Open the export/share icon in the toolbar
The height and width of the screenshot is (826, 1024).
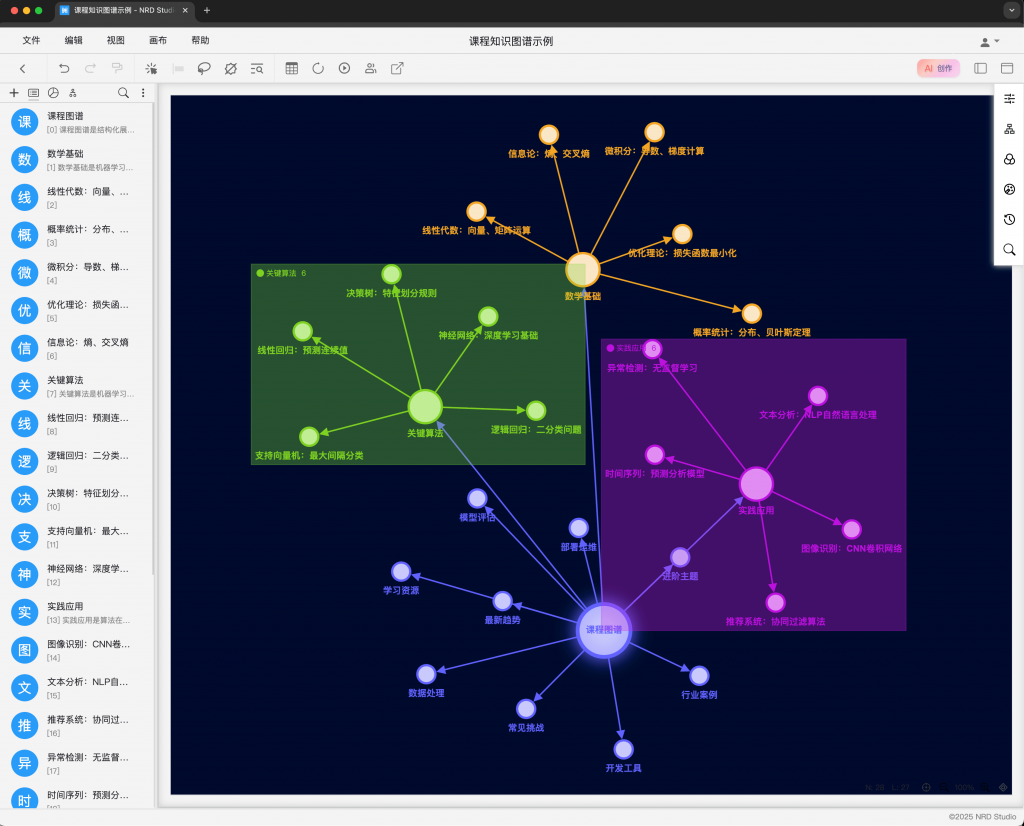click(x=397, y=68)
